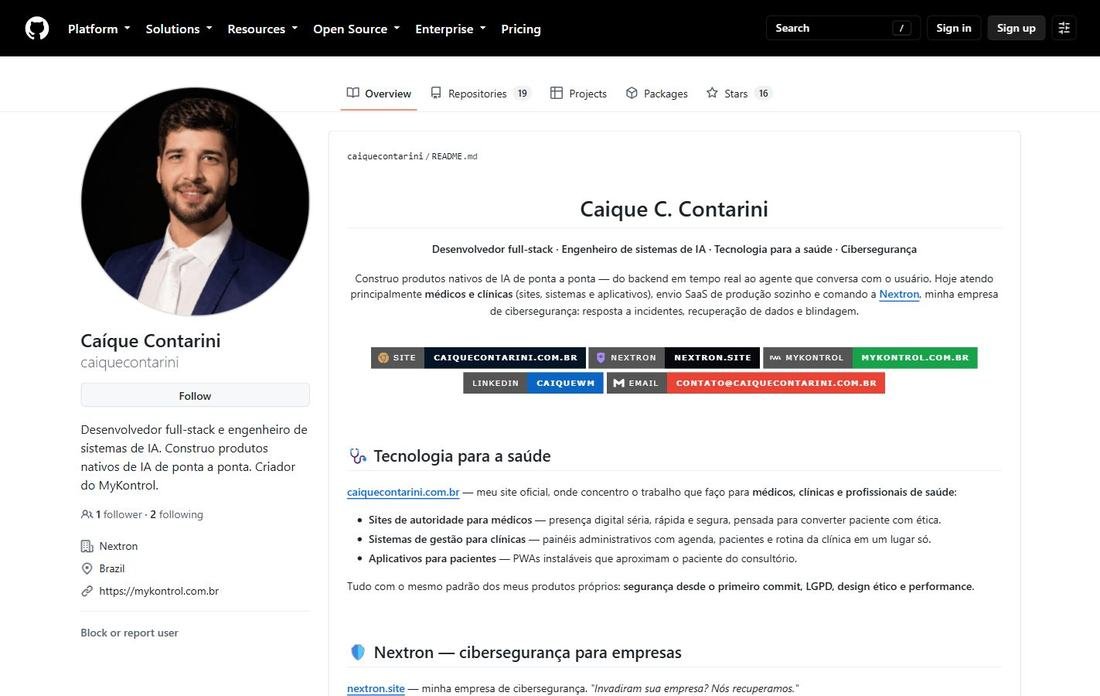The image size is (1100, 696).
Task: Open the MYKONTROL mykontrol.com.br badge
Action: point(870,358)
